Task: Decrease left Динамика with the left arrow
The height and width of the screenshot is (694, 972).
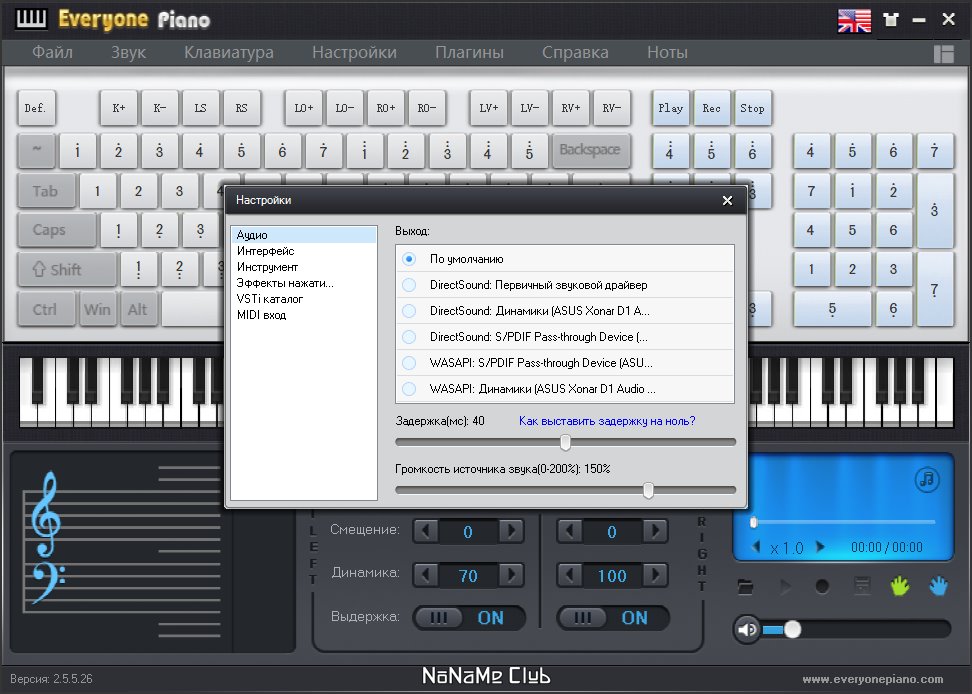Action: click(425, 575)
